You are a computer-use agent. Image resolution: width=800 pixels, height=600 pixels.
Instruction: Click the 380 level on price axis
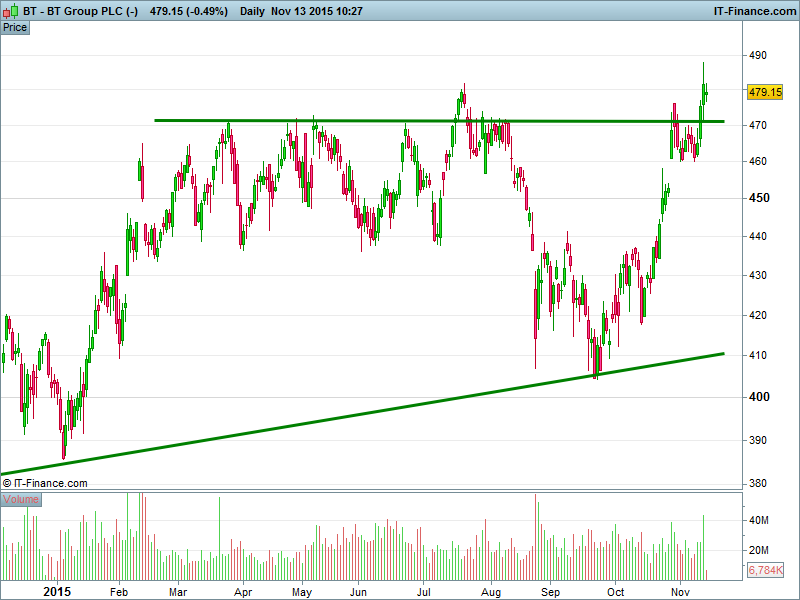757,484
